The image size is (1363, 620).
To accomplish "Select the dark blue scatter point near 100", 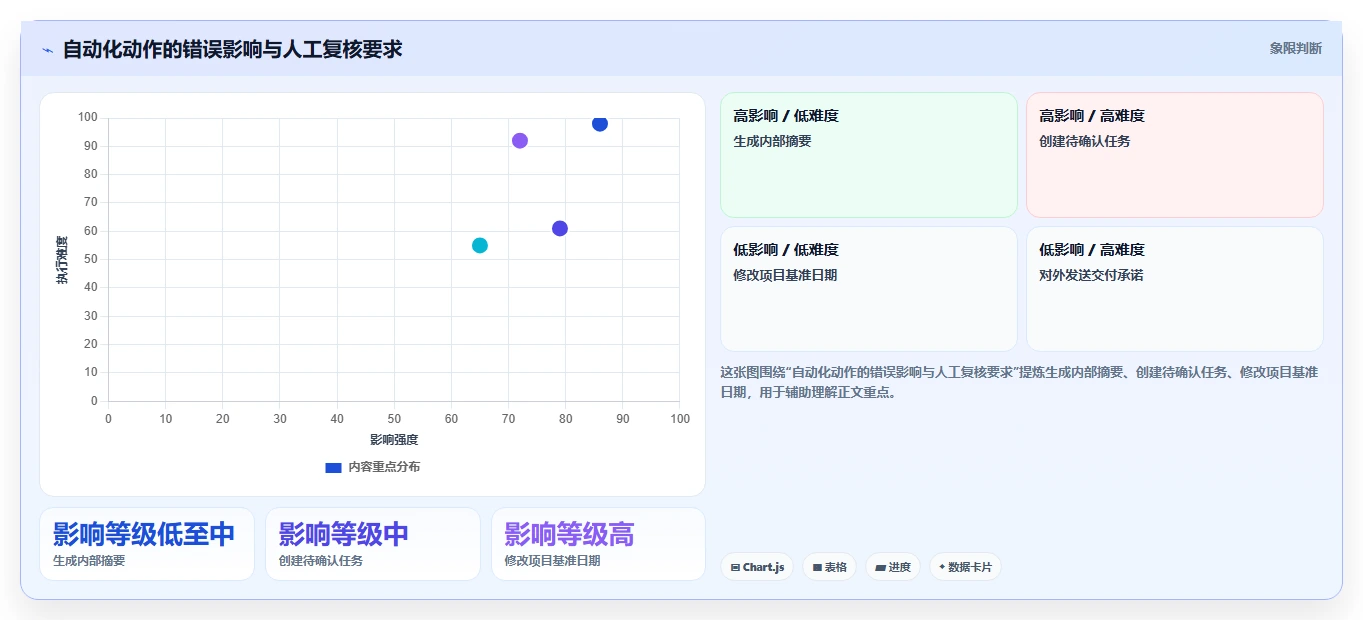I will [600, 123].
